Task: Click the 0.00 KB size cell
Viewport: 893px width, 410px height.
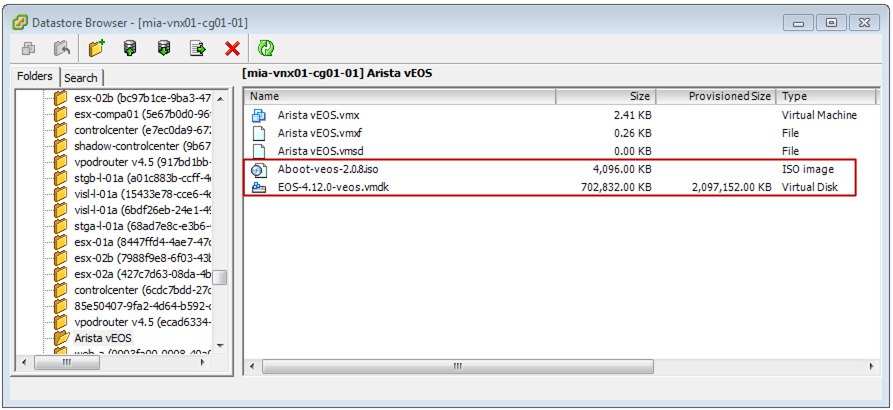Action: click(631, 151)
